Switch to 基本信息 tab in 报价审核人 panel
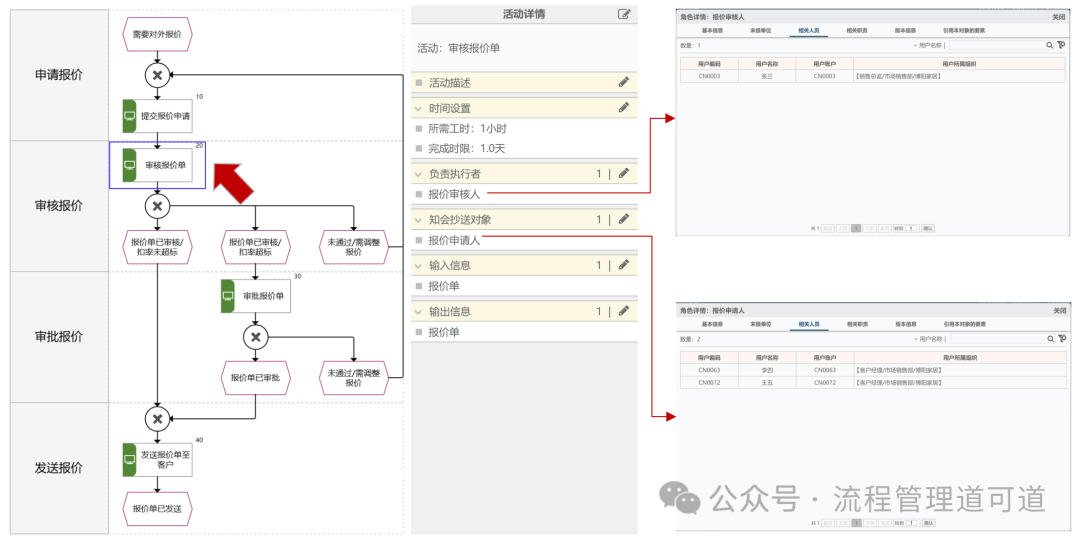This screenshot has width=1080, height=542. click(712, 31)
